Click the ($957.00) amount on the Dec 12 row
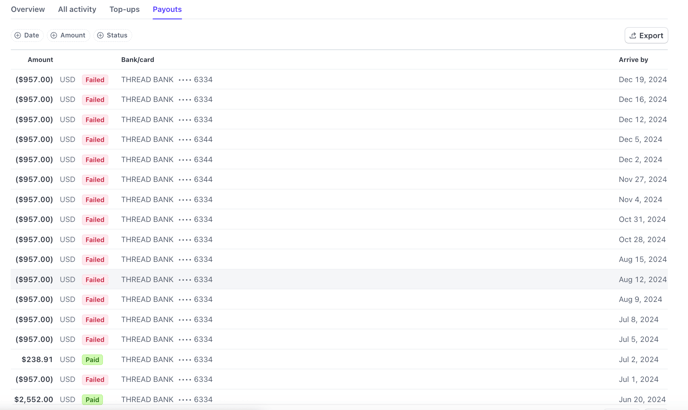This screenshot has width=688, height=410. pyautogui.click(x=34, y=119)
